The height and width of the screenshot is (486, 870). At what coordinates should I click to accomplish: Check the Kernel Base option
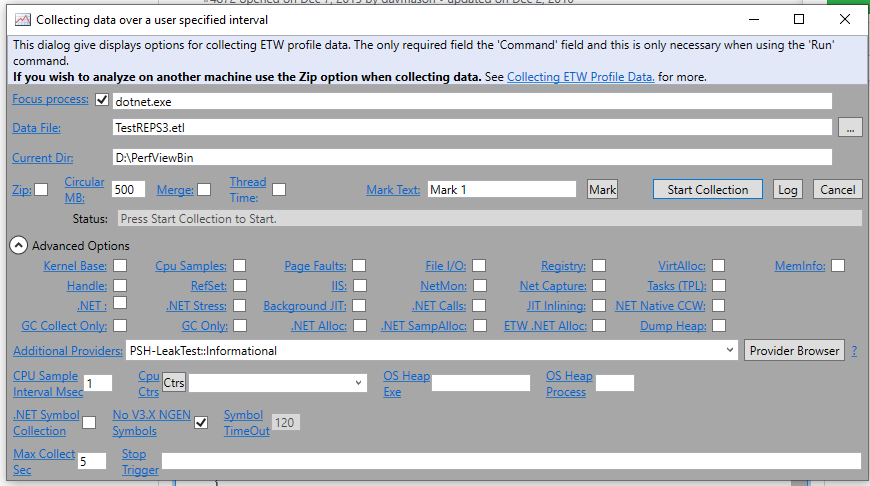120,266
